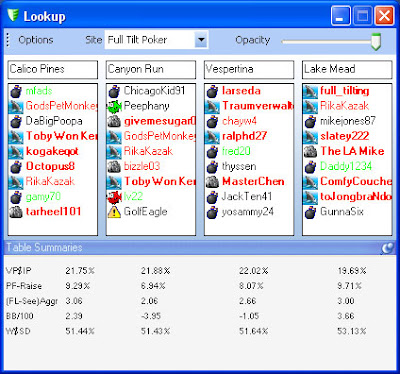Click BB/100 value -3.95
The width and height of the screenshot is (400, 374).
coord(151,316)
